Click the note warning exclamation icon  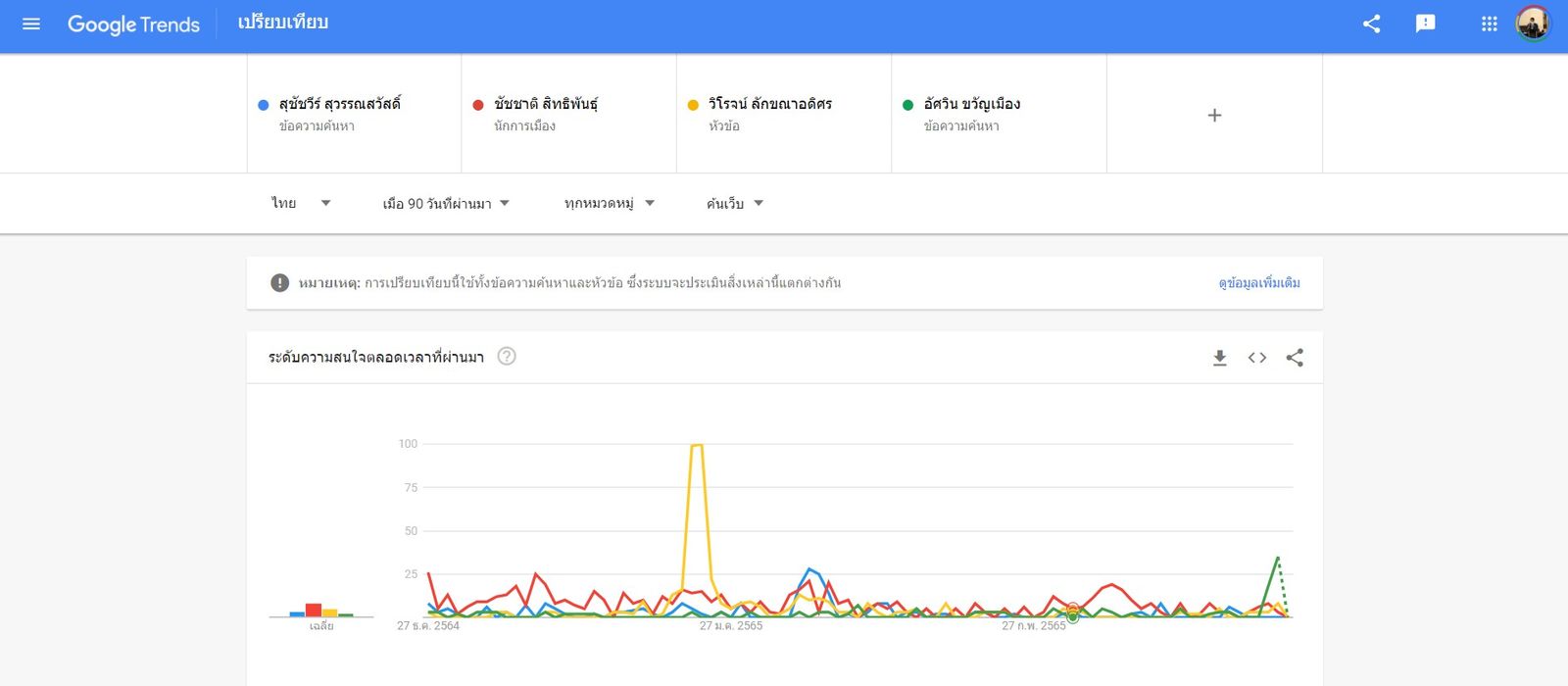coord(279,283)
